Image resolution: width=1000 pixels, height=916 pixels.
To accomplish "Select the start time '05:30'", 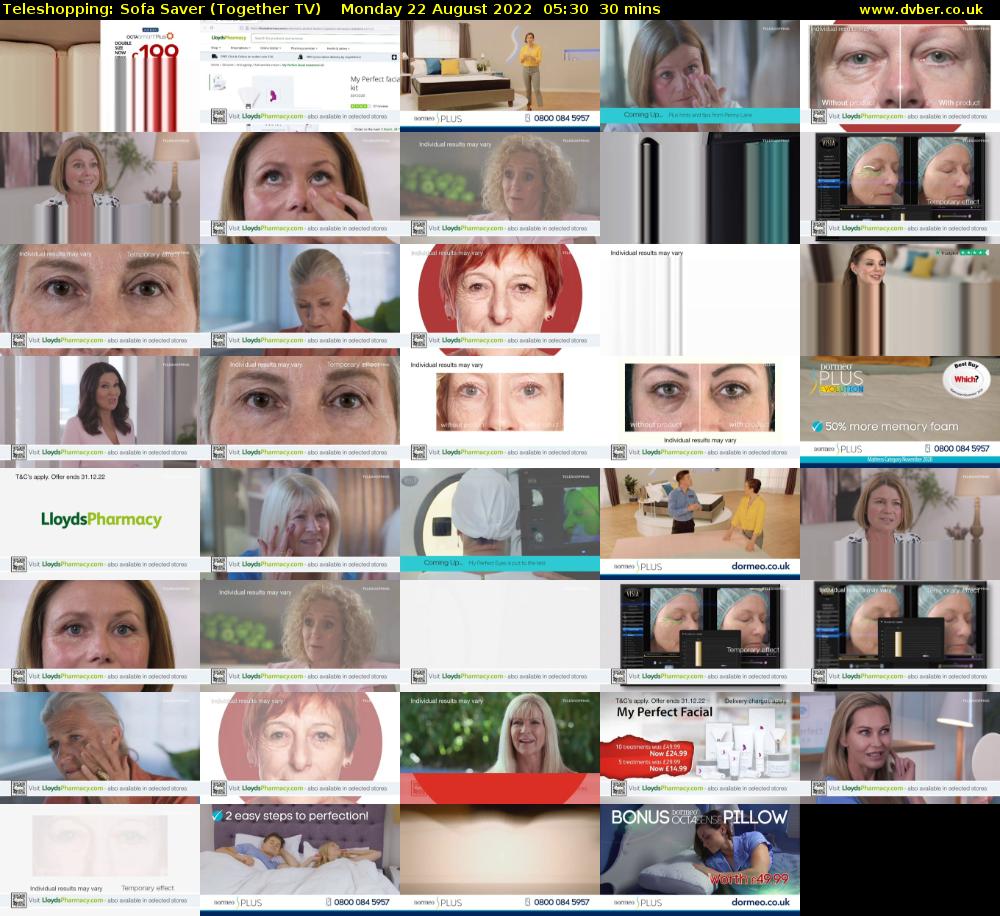I will pos(566,9).
